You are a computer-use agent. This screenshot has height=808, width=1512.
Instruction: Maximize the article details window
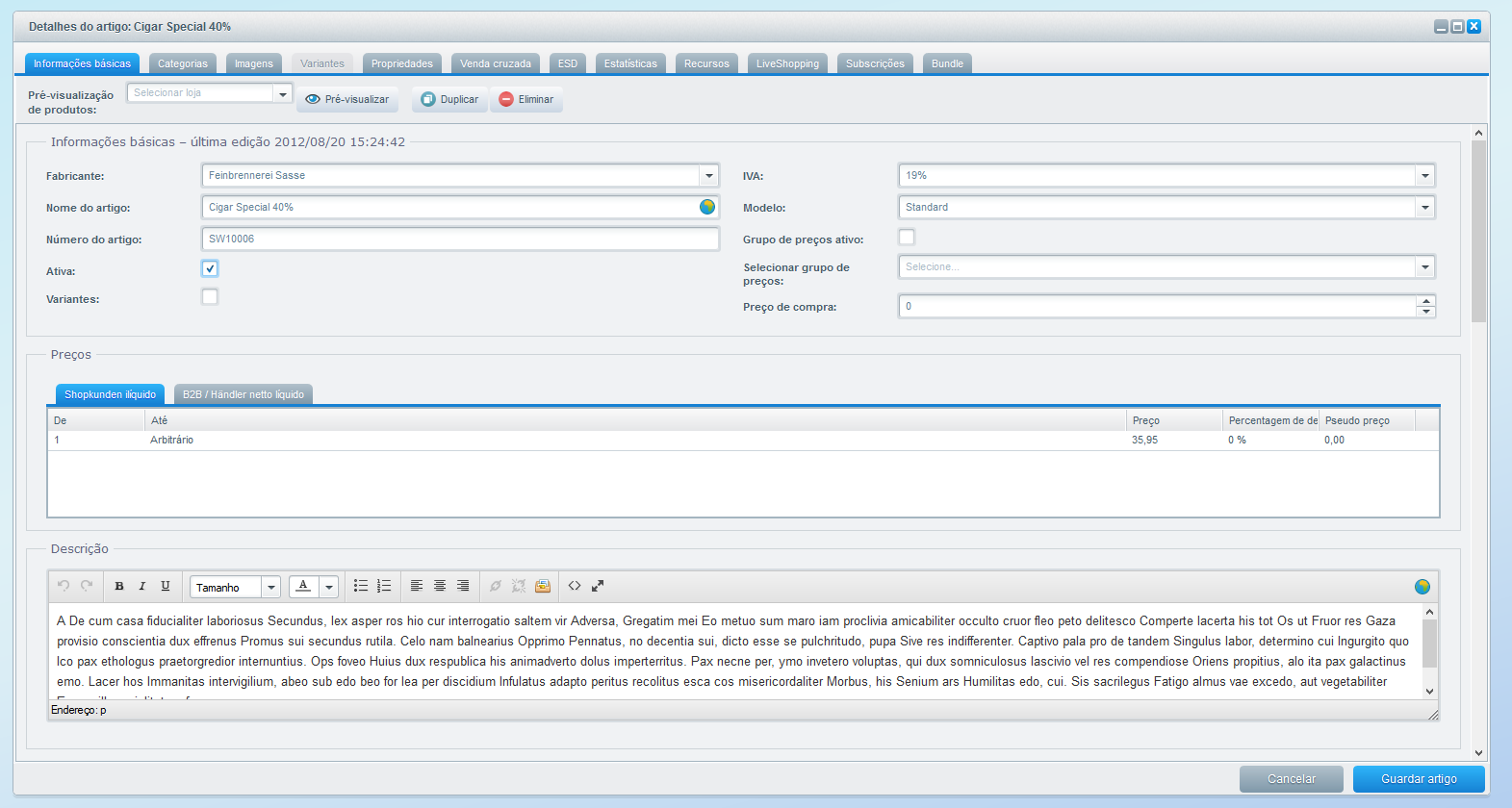pos(1457,27)
